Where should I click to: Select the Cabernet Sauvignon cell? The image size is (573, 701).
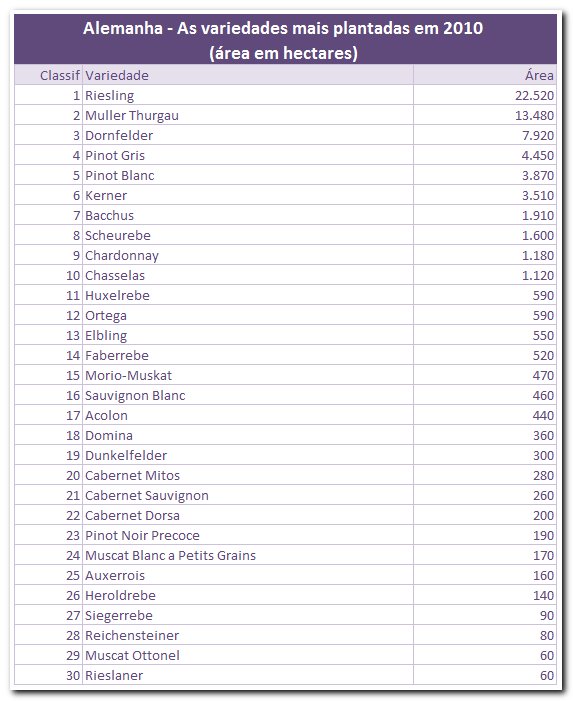248,495
